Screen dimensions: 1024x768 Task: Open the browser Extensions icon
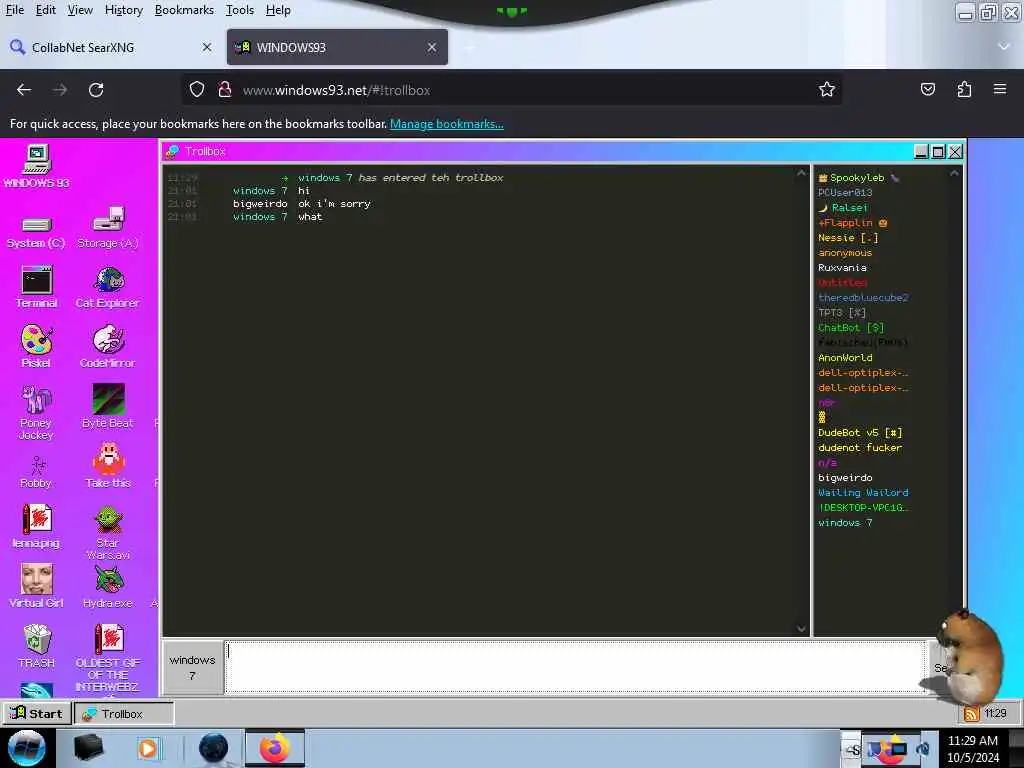964,90
